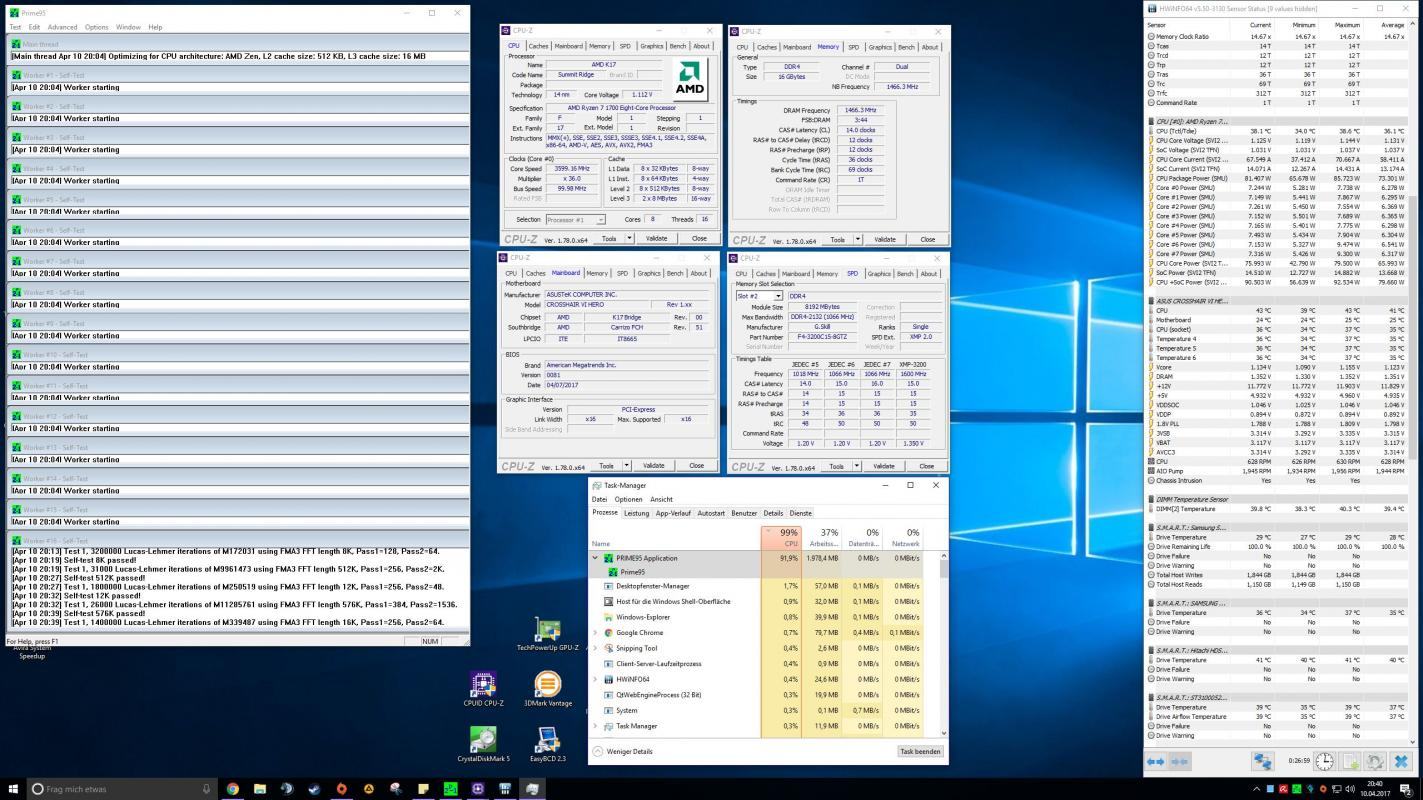The image size is (1423, 800).
Task: Open Task Manager Optionen menu
Action: pos(628,499)
